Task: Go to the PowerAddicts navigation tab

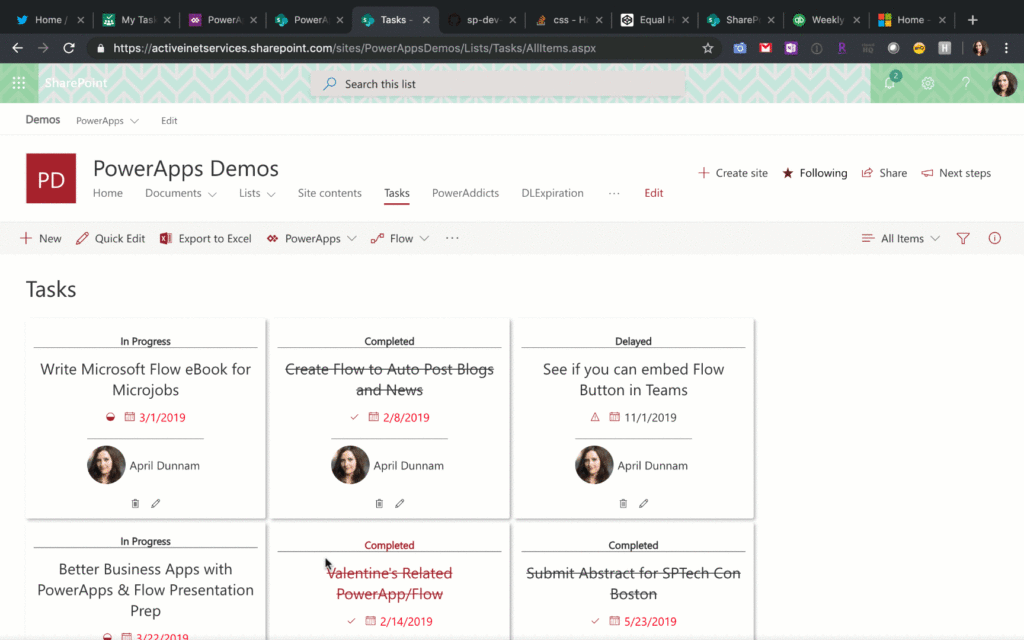Action: [x=465, y=193]
